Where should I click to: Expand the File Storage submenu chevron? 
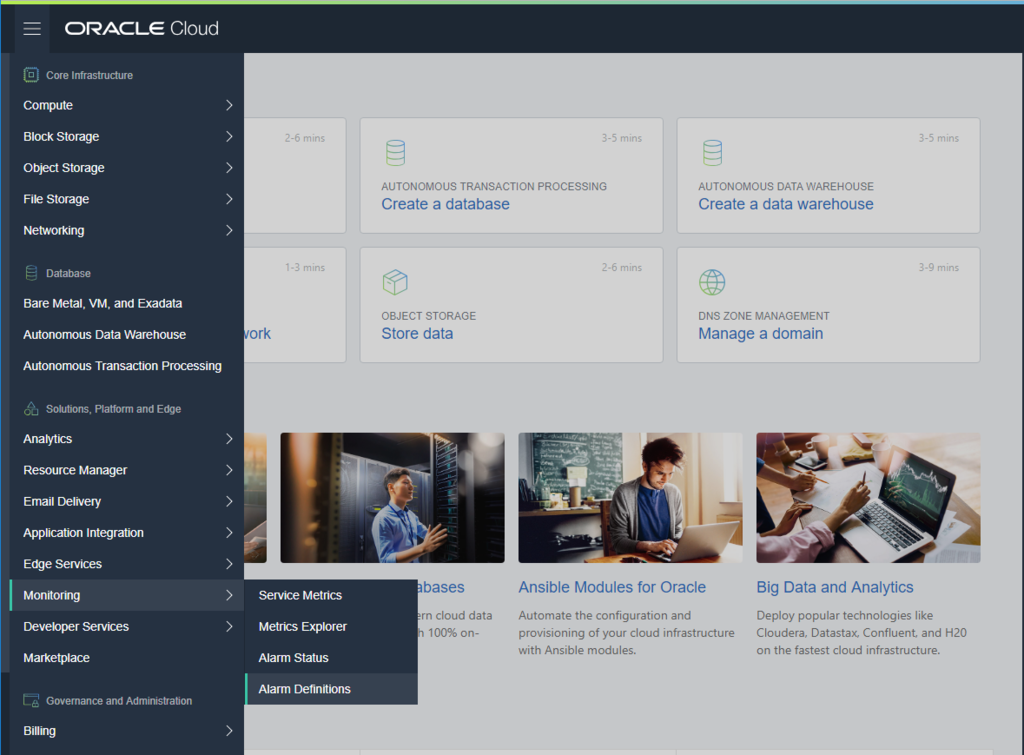pyautogui.click(x=229, y=199)
